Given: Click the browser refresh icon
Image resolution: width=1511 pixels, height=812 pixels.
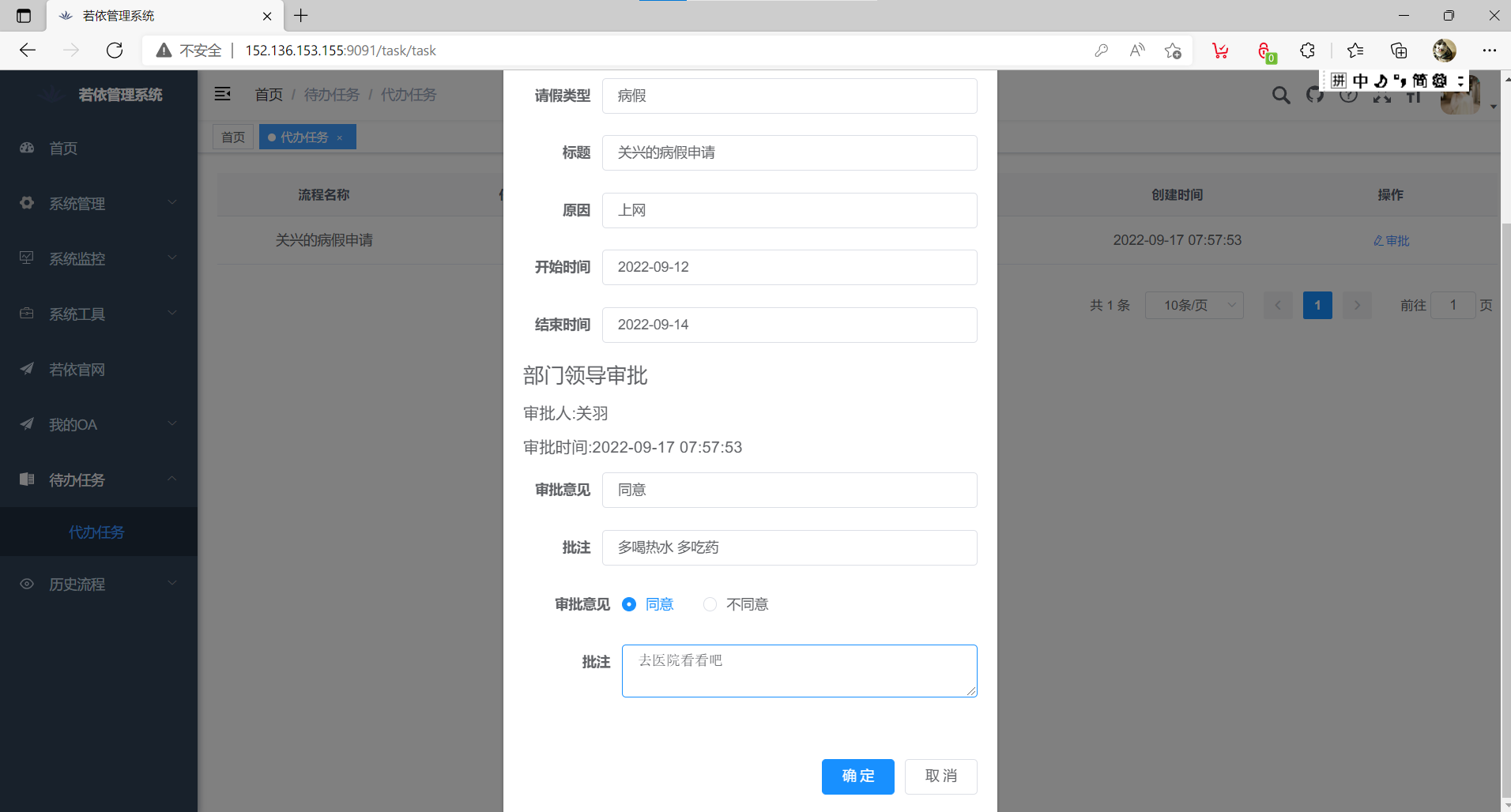Looking at the screenshot, I should [115, 51].
